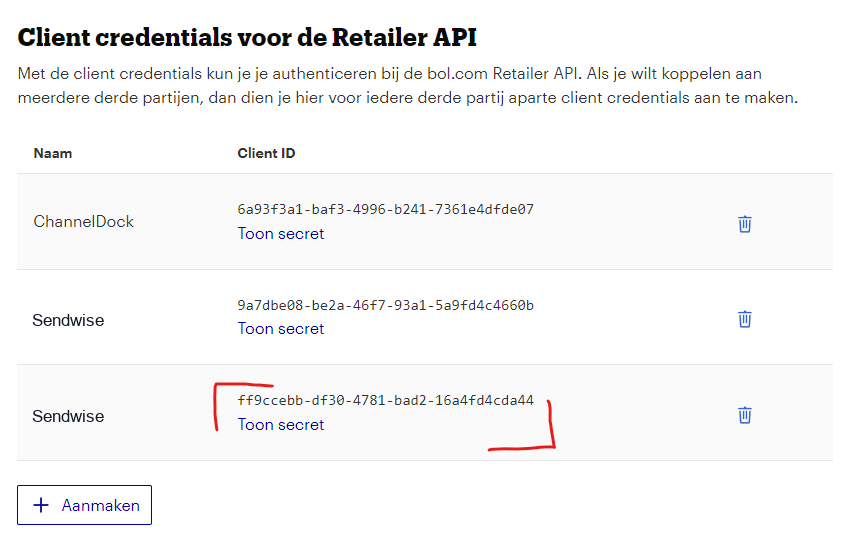This screenshot has width=846, height=545.
Task: Click Sendwise name in the 9a7dbe08 row
Action: point(68,320)
